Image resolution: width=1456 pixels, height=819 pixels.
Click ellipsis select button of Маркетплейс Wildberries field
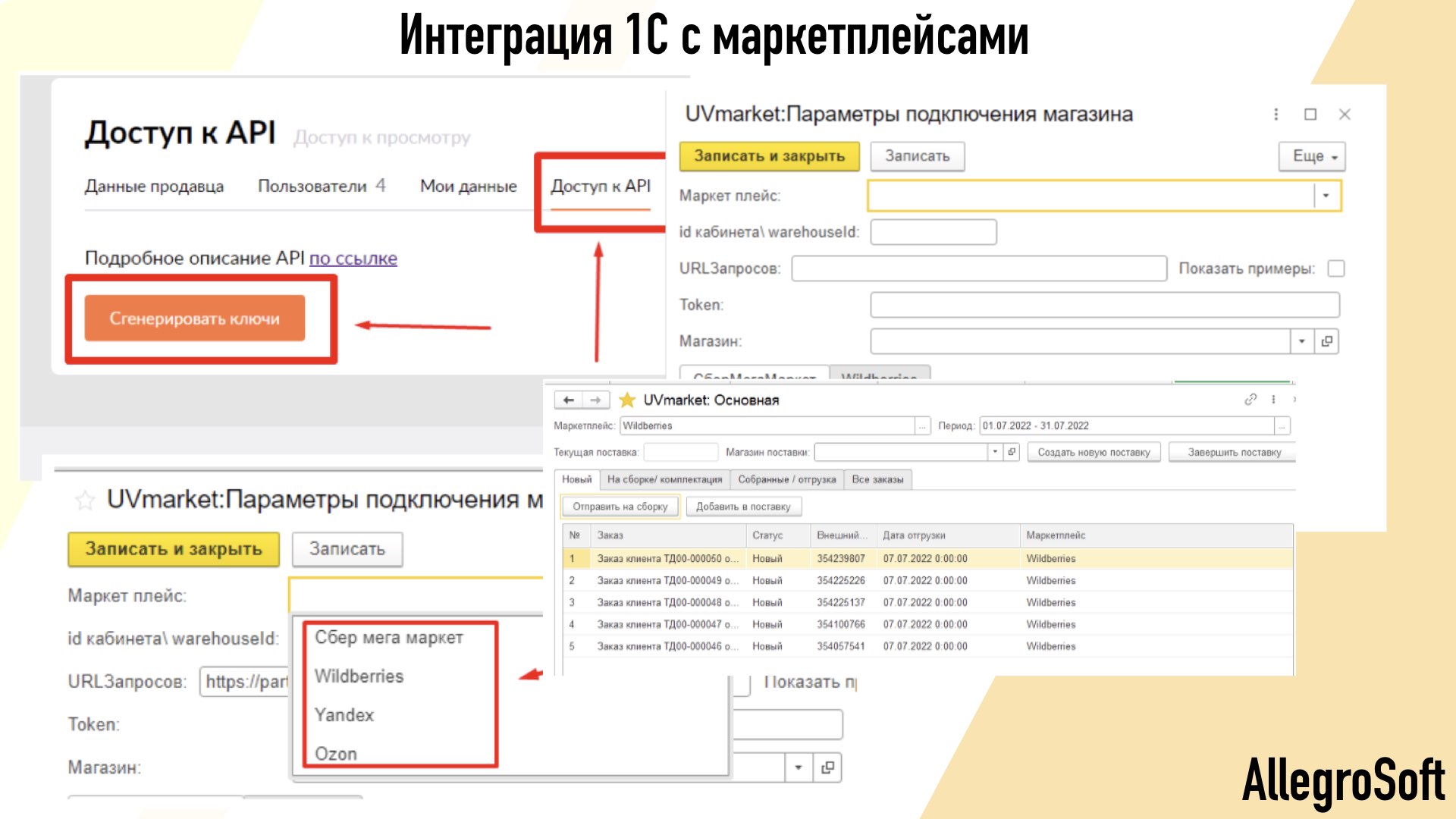[x=922, y=426]
